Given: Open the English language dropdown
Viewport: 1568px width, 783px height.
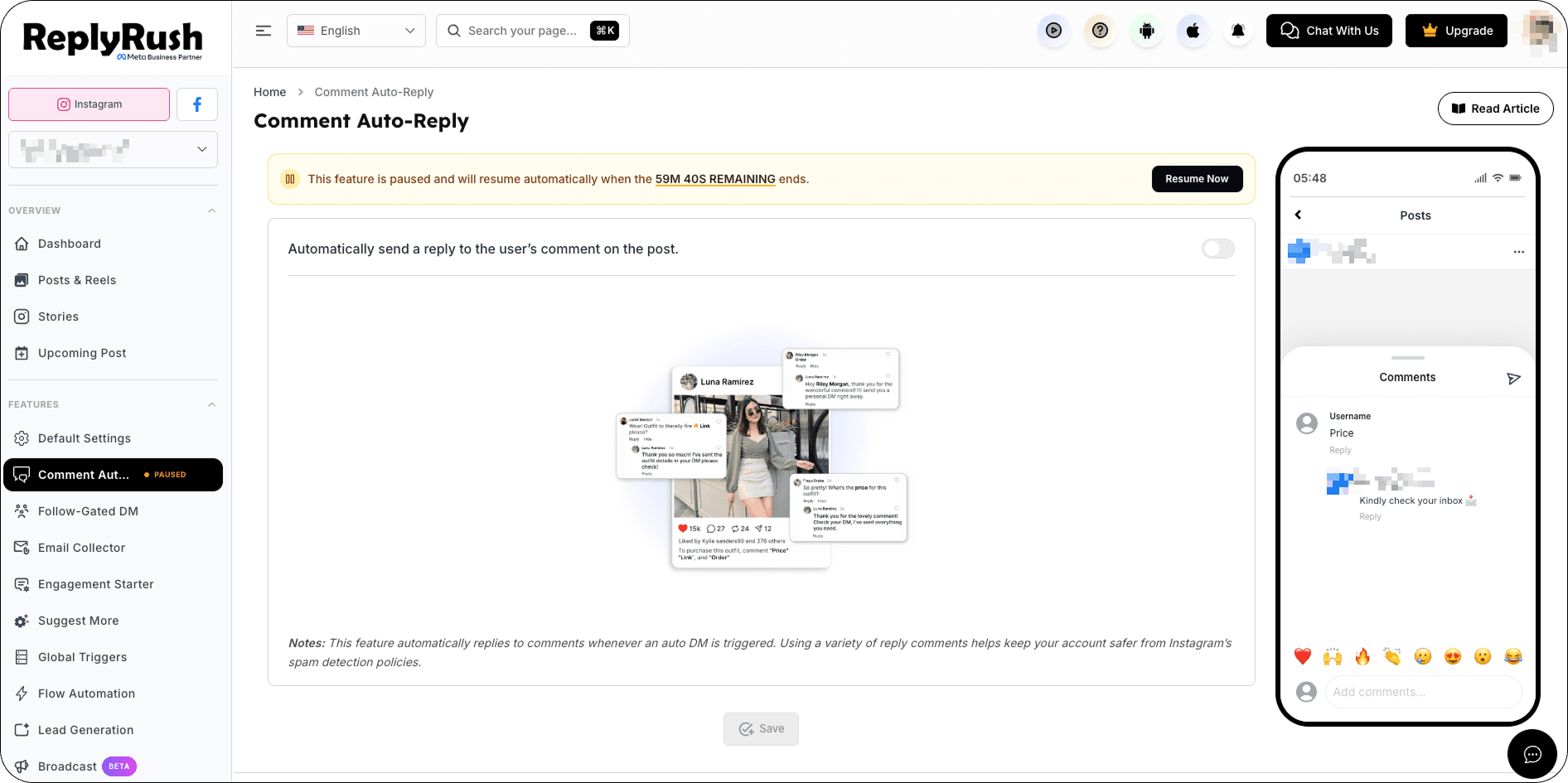Looking at the screenshot, I should tap(356, 31).
